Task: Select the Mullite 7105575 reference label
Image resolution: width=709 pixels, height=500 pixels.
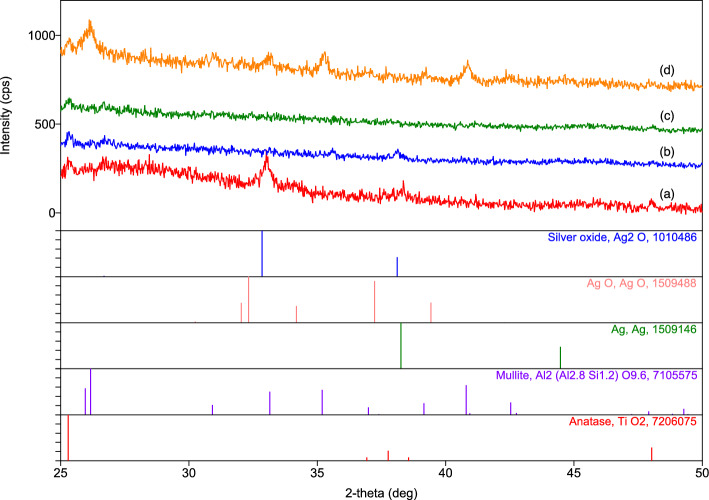Action: click(598, 375)
